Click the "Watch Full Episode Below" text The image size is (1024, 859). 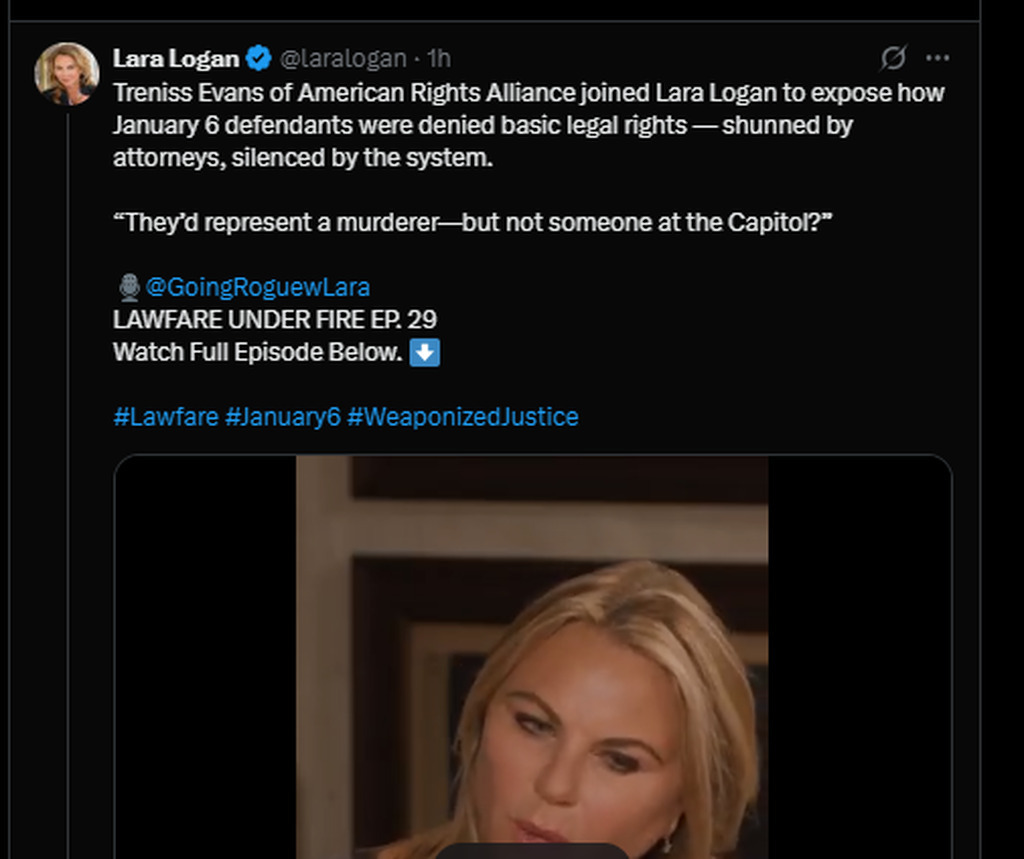pos(258,352)
